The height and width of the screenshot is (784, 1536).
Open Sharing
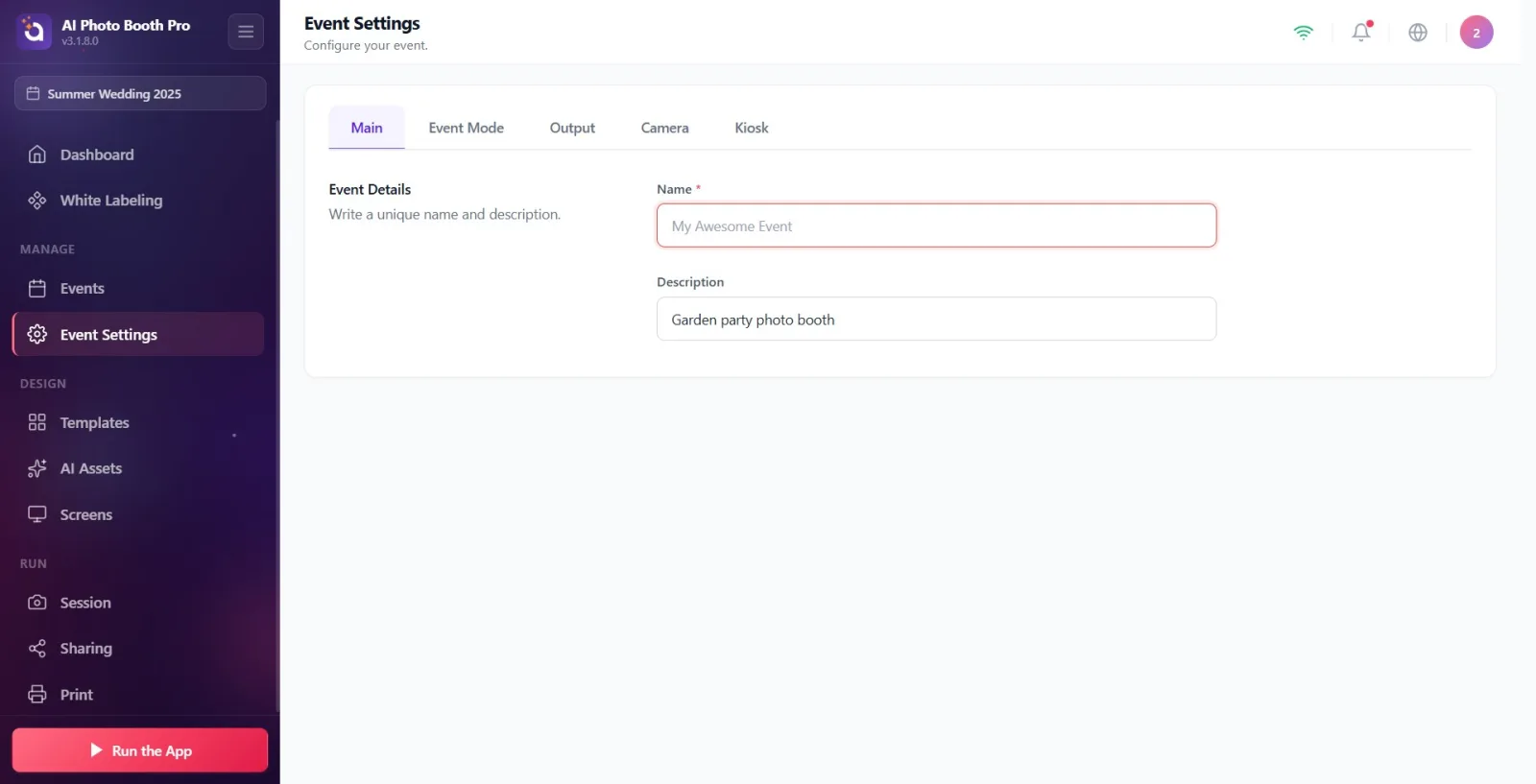pyautogui.click(x=138, y=649)
